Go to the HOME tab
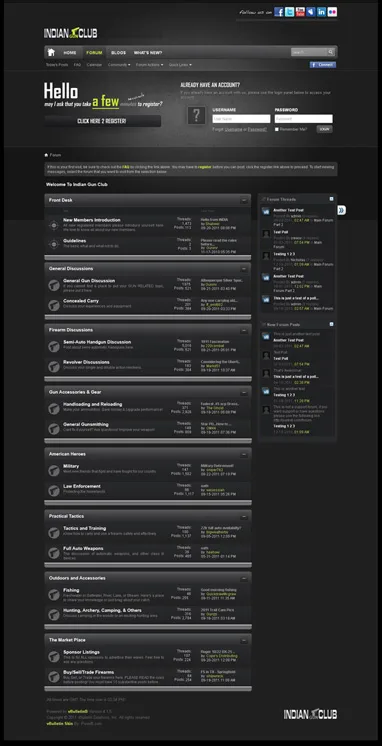 click(x=70, y=53)
